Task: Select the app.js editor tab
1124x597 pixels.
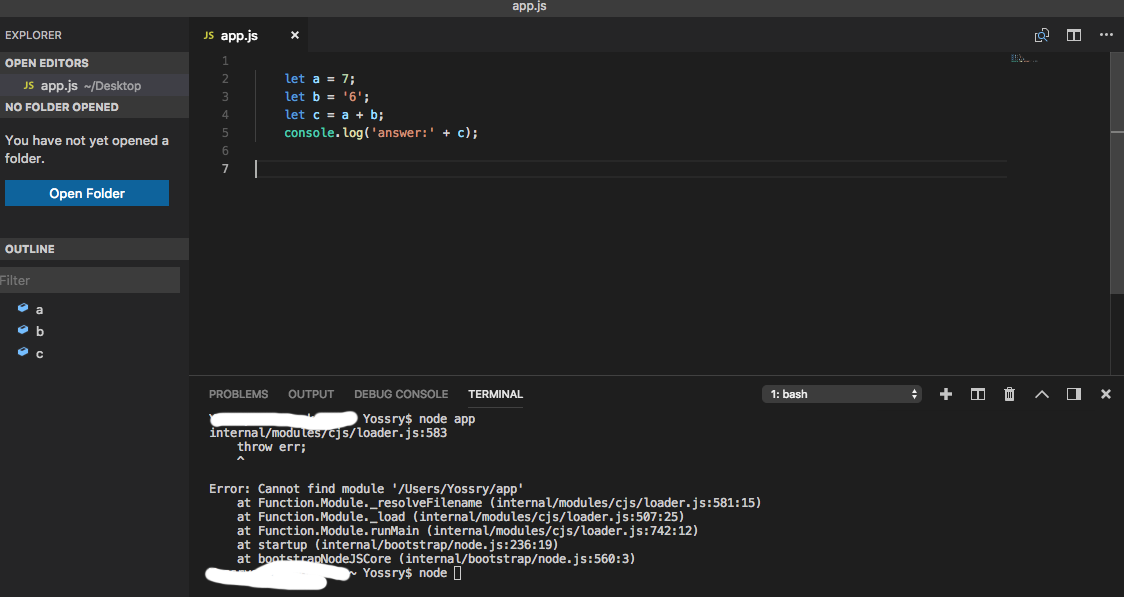Action: [249, 35]
